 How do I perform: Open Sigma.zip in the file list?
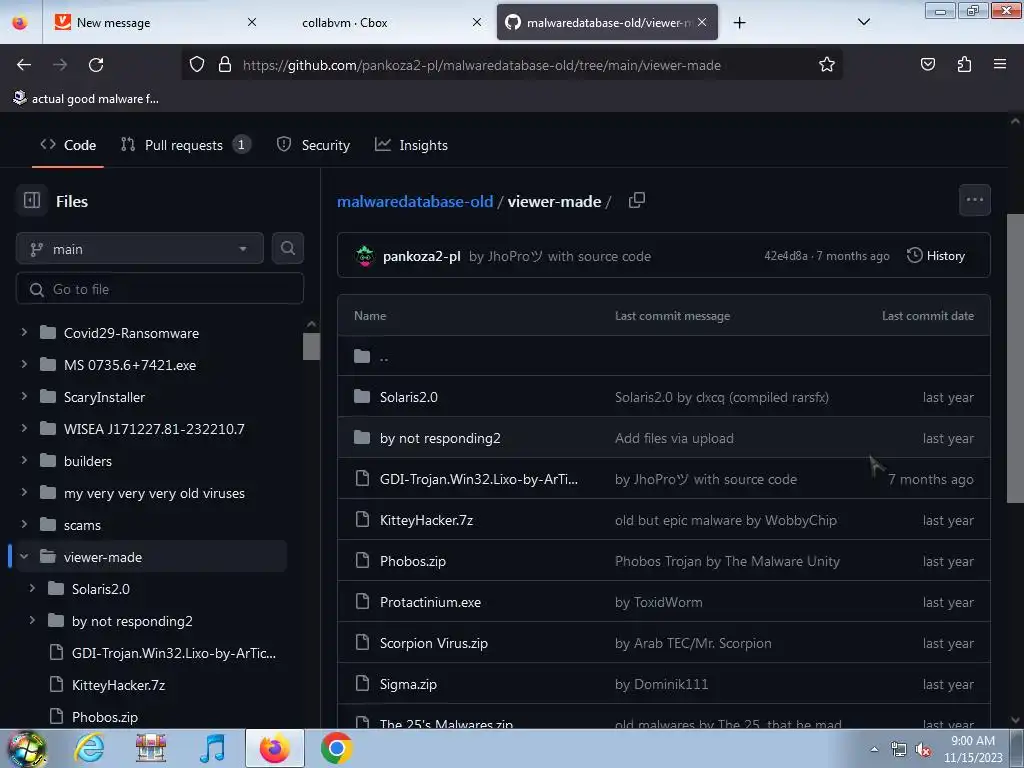click(x=408, y=684)
